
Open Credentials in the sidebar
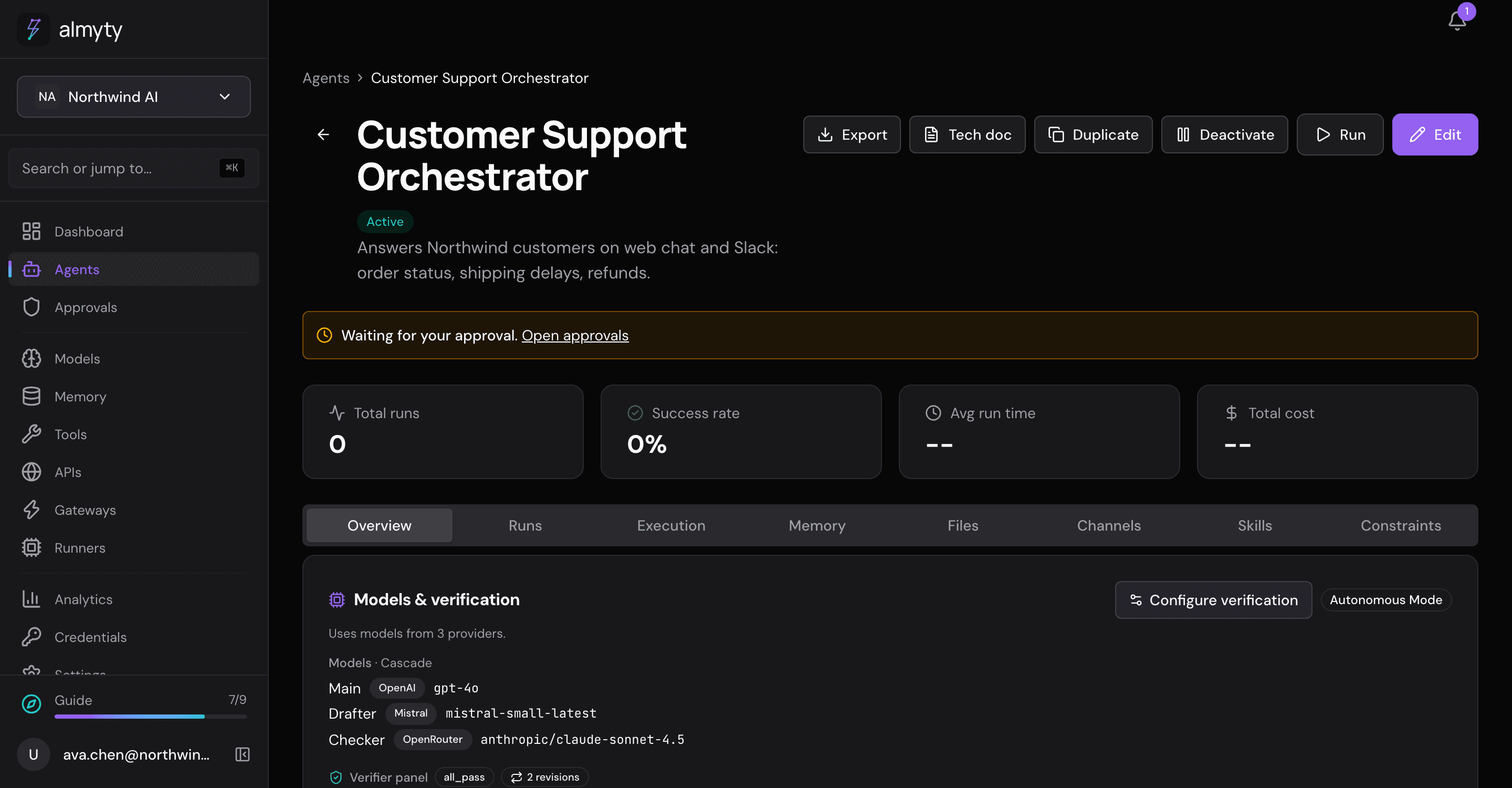[134, 637]
